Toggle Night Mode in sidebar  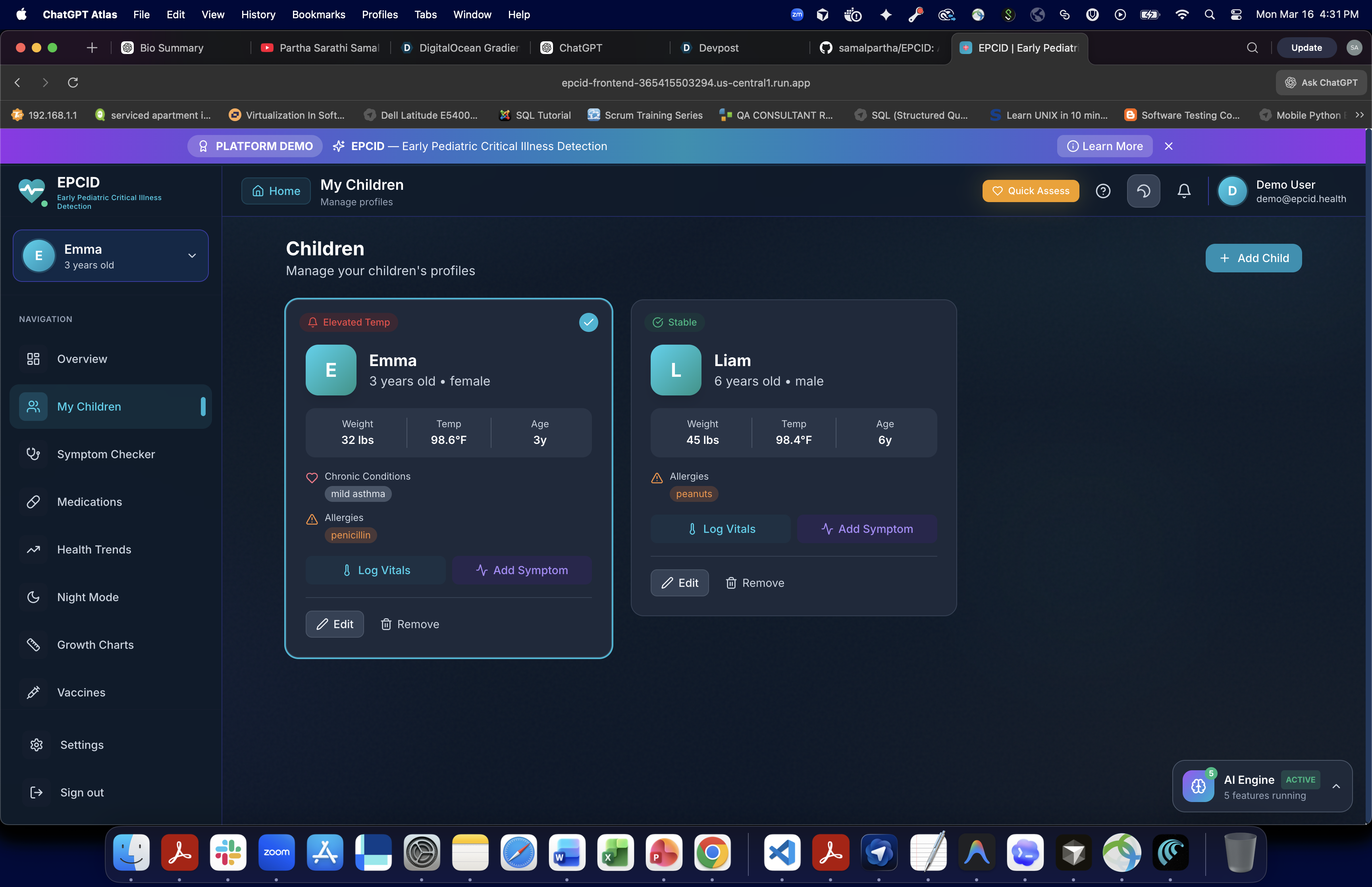[x=87, y=597]
